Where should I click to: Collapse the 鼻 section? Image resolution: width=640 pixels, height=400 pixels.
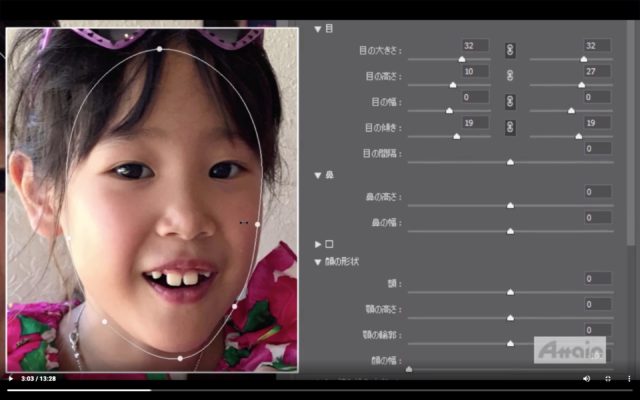[x=318, y=175]
